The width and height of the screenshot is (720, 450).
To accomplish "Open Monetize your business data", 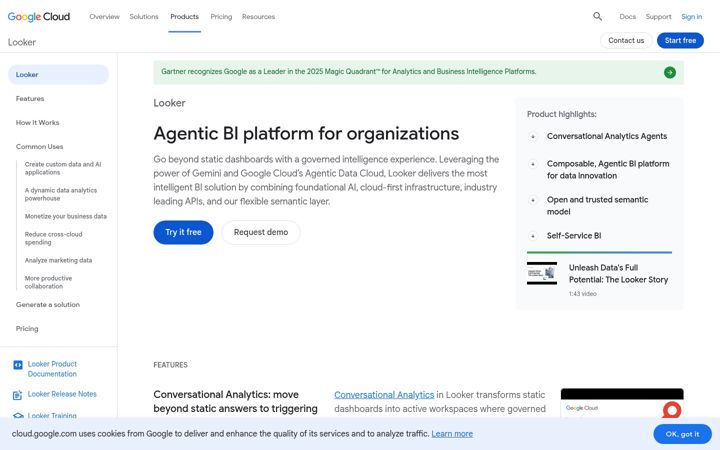I will [66, 216].
